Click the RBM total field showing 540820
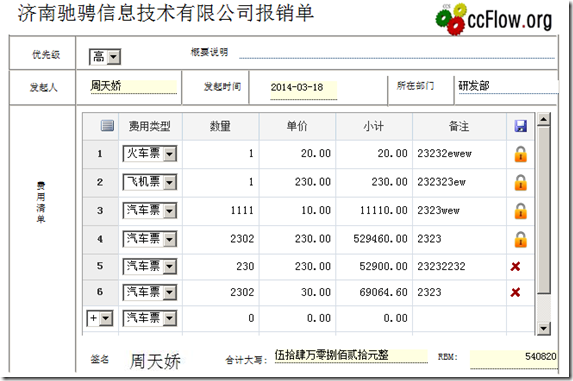Screen dimensions: 573x381 [513, 359]
